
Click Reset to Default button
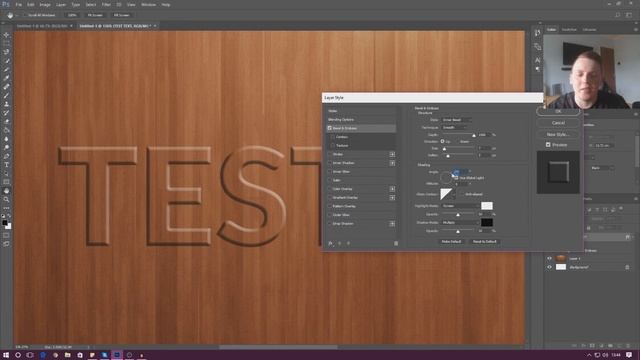point(484,242)
